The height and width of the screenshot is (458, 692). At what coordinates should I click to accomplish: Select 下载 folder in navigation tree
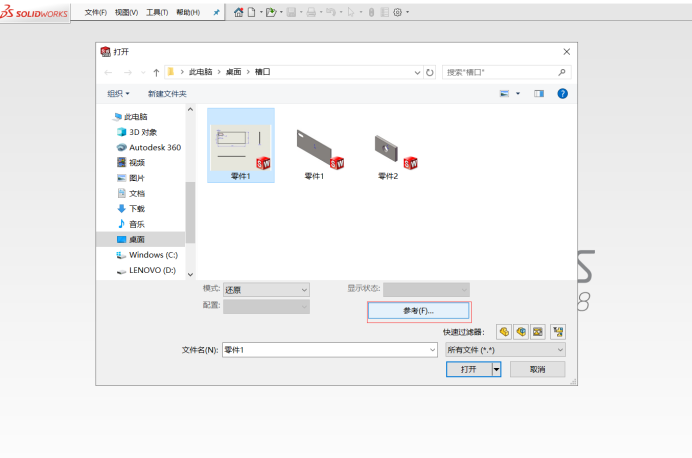131,208
